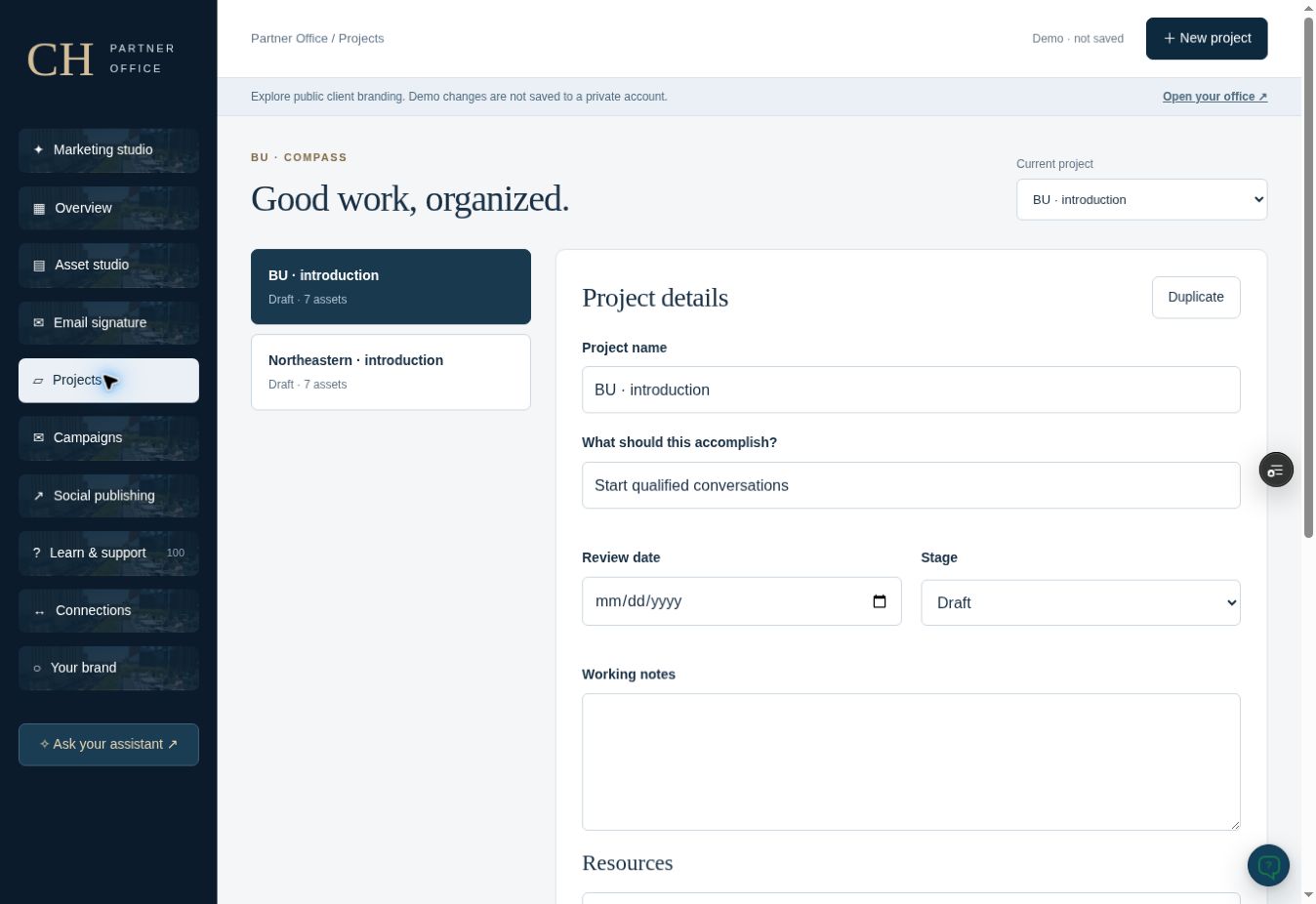Image resolution: width=1316 pixels, height=904 pixels.
Task: Click the 'Good work, organized.' heading
Action: [410, 198]
